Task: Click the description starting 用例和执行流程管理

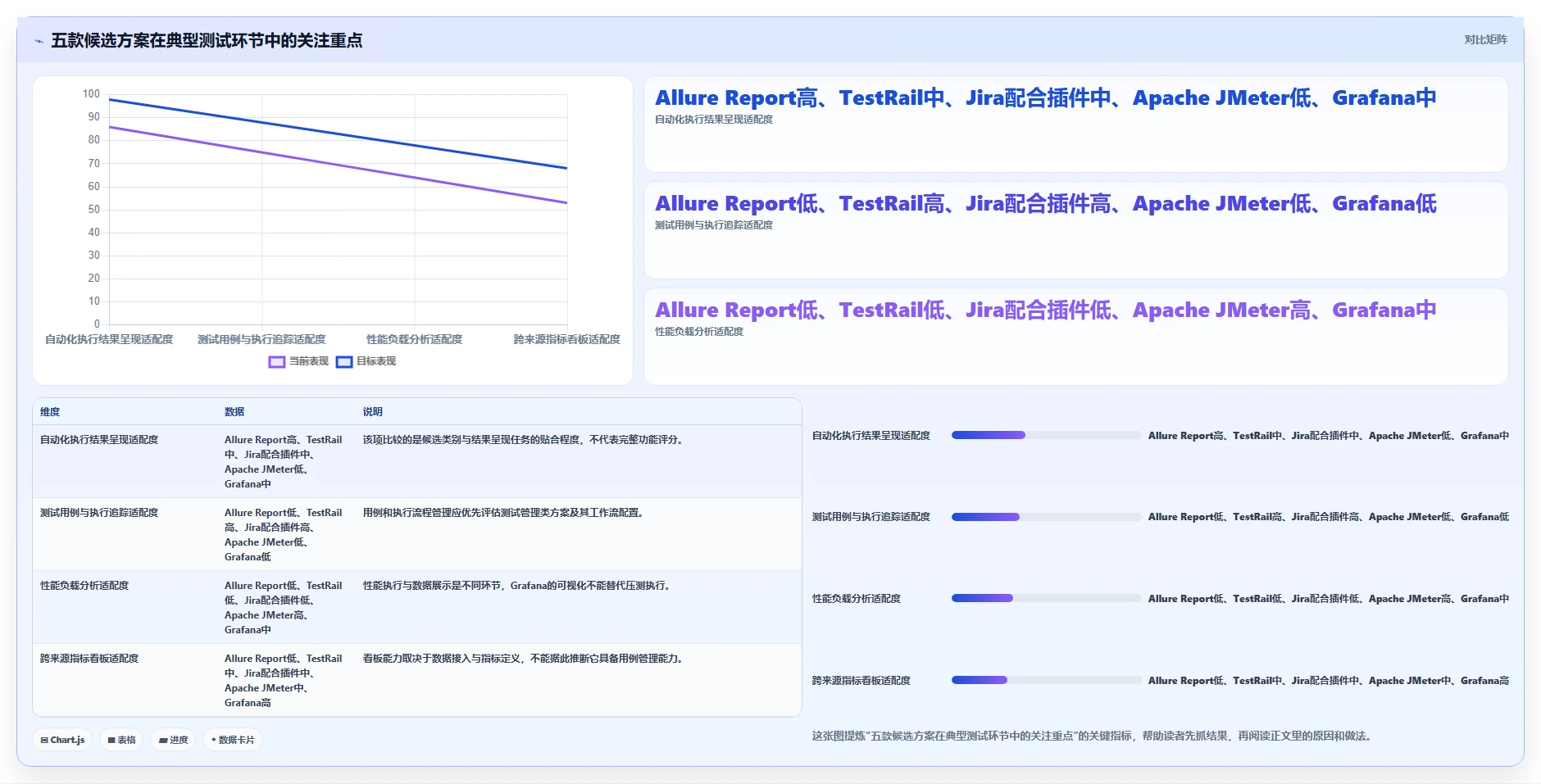Action: 505,513
